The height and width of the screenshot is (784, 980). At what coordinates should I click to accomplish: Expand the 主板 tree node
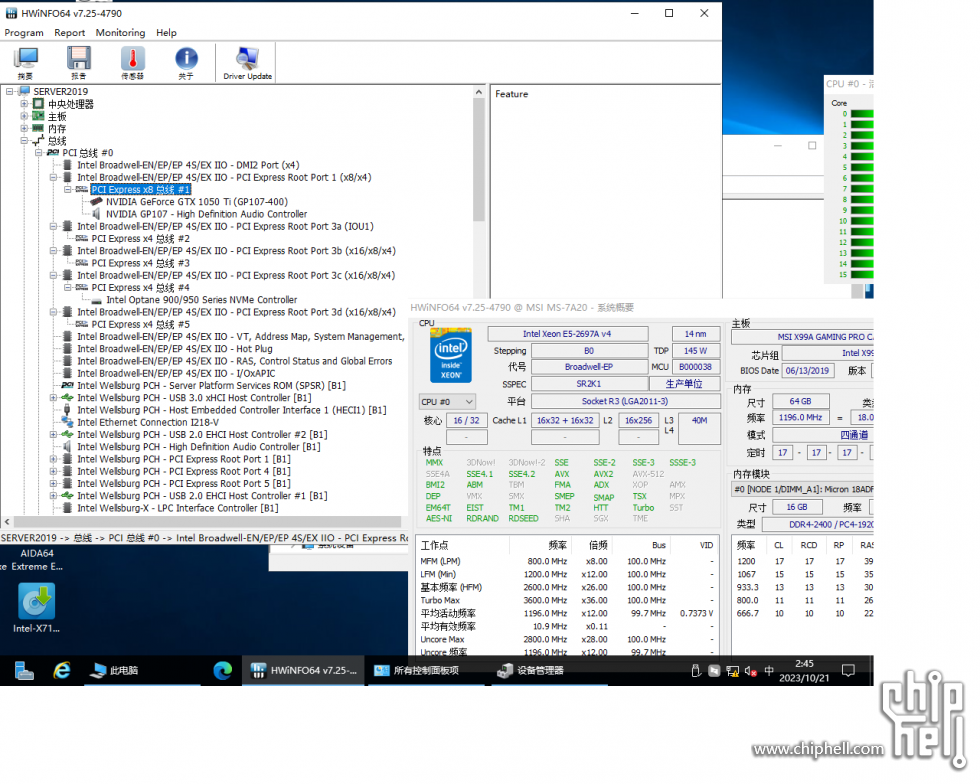click(x=24, y=116)
